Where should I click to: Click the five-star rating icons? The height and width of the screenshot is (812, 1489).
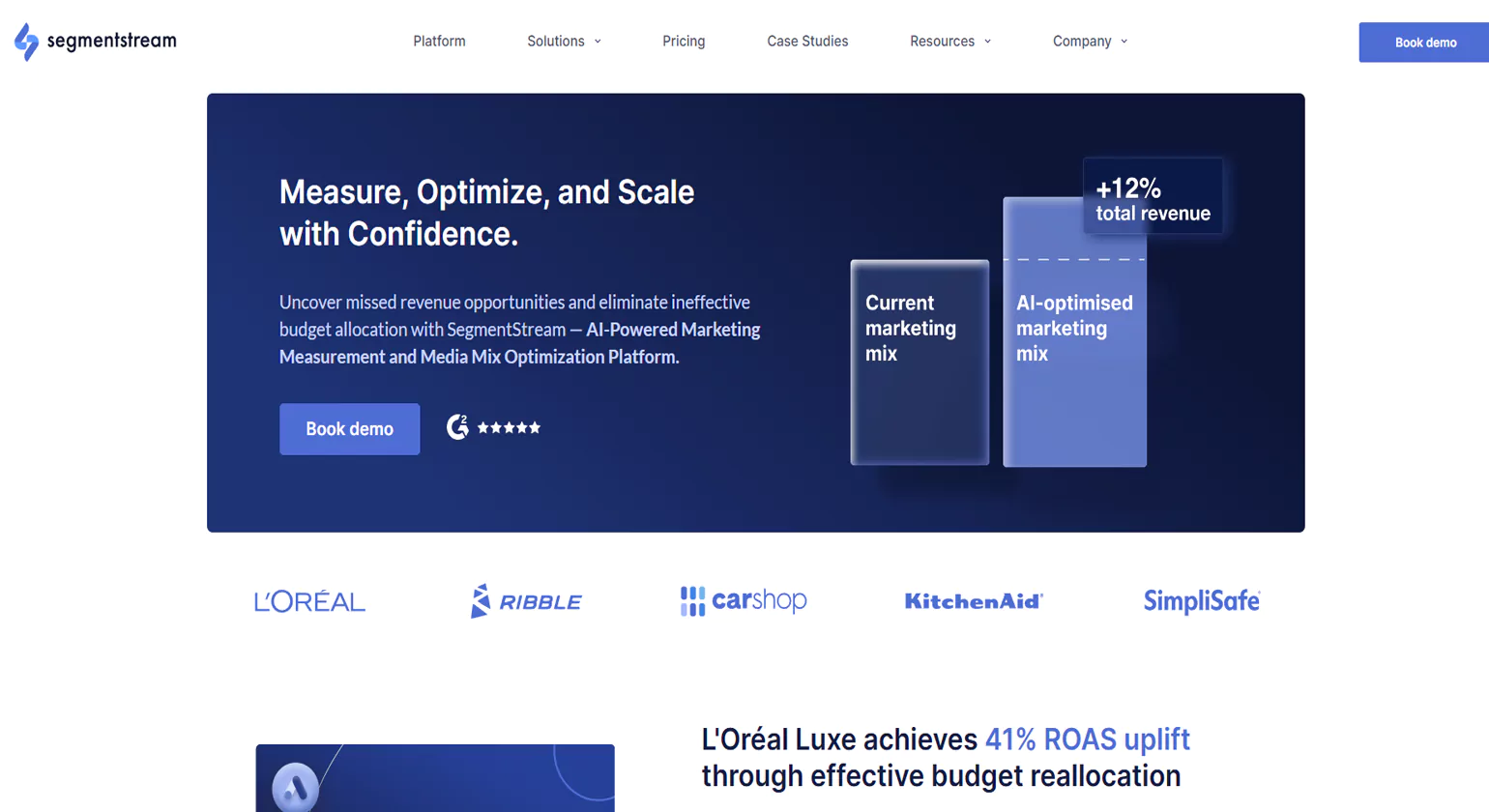click(x=509, y=427)
